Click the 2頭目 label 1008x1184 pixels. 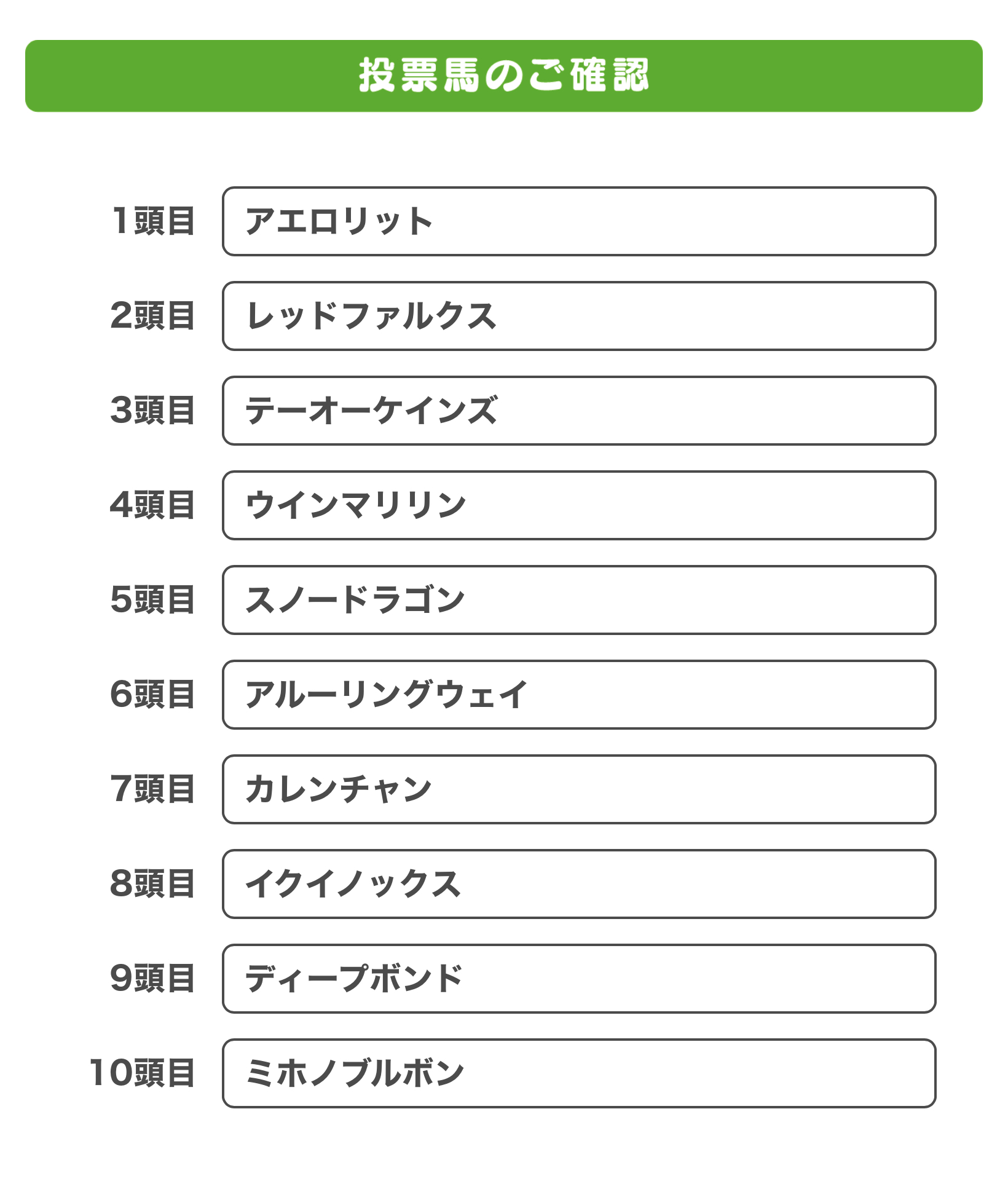153,316
